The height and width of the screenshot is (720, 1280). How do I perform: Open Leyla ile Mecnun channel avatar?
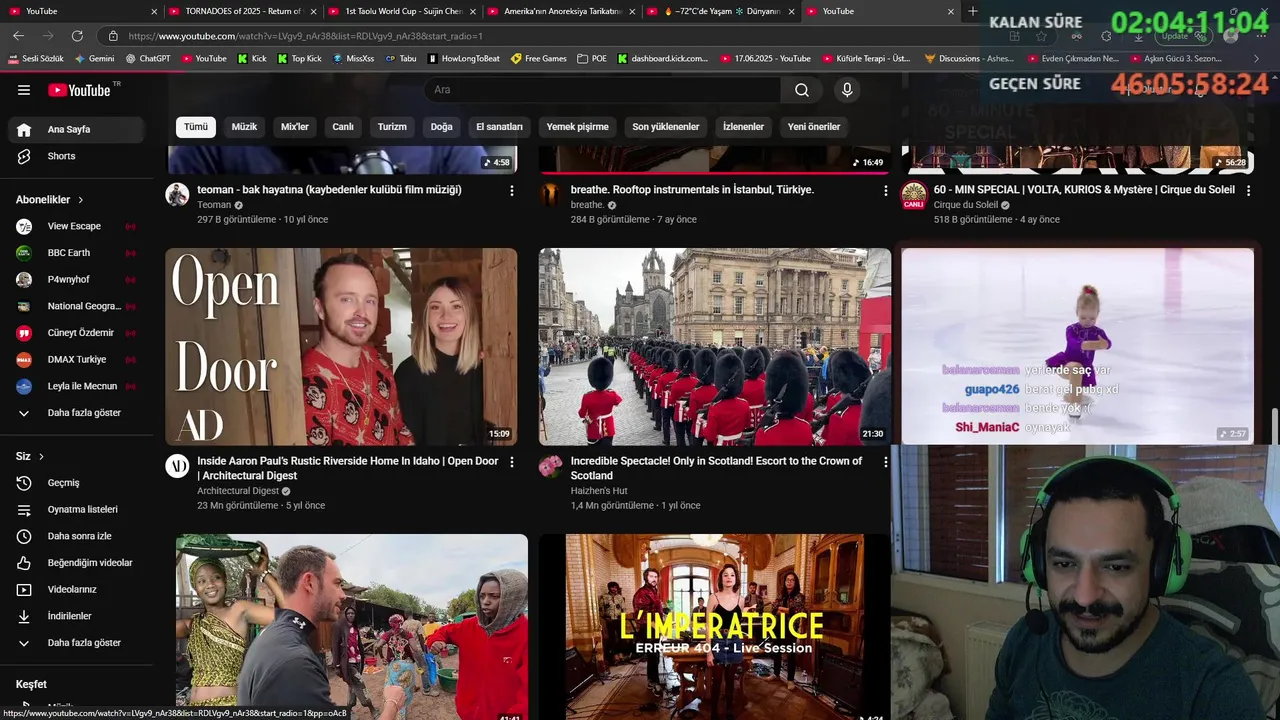point(24,386)
